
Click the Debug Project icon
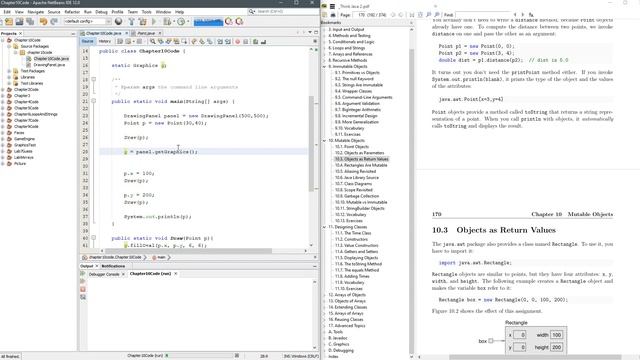(x=167, y=21)
